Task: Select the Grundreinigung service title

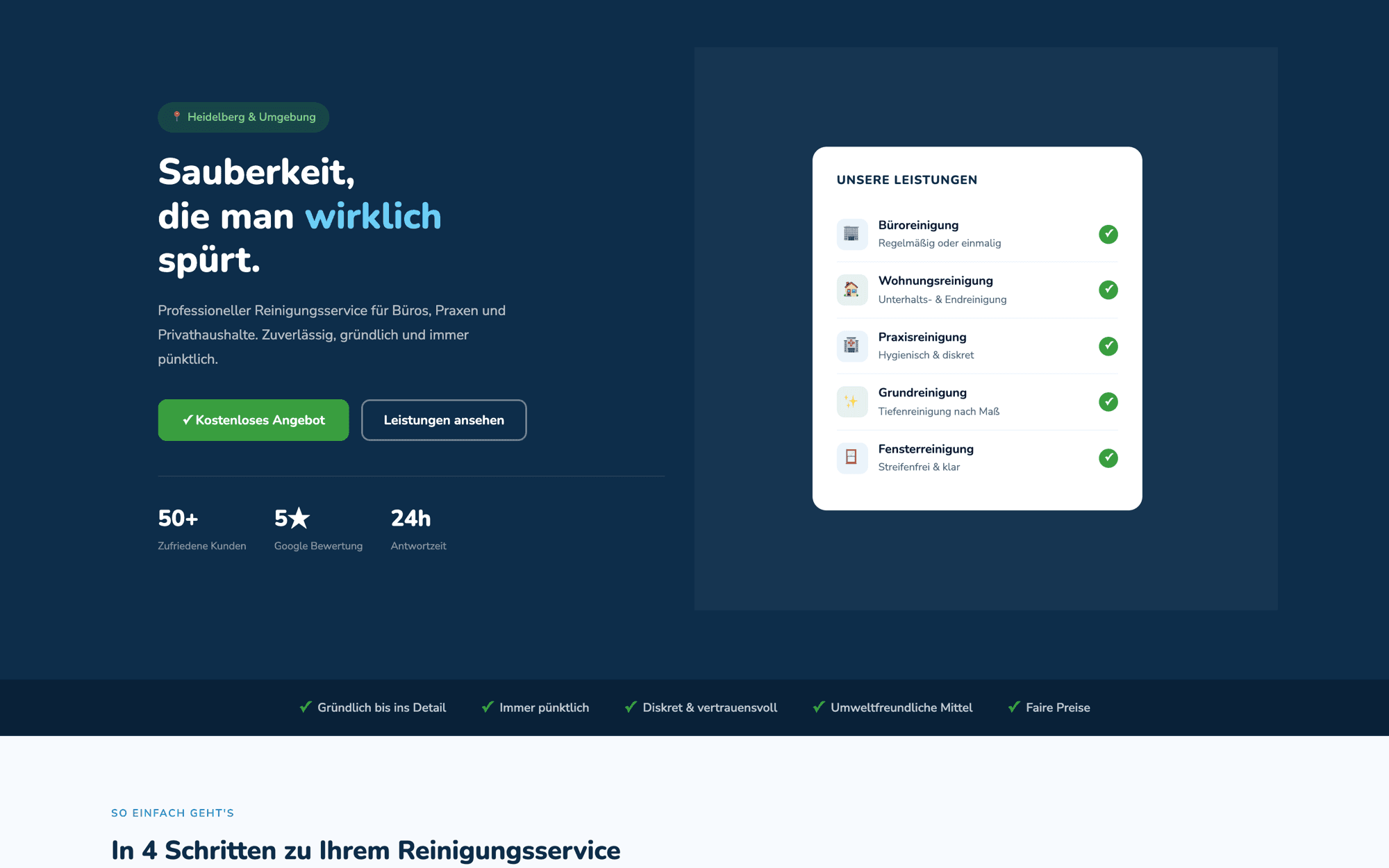Action: coord(922,392)
